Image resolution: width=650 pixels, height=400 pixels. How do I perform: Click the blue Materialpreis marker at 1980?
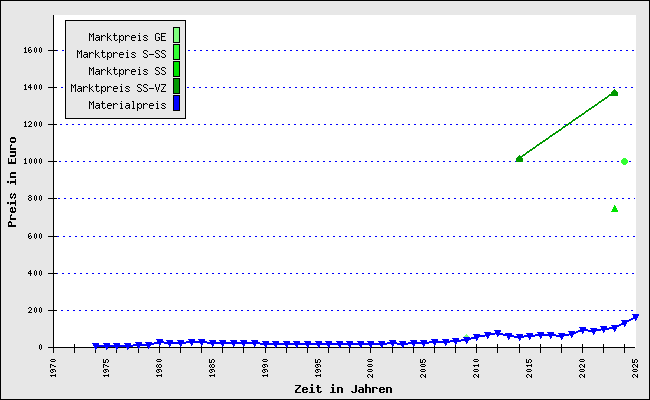click(x=160, y=342)
